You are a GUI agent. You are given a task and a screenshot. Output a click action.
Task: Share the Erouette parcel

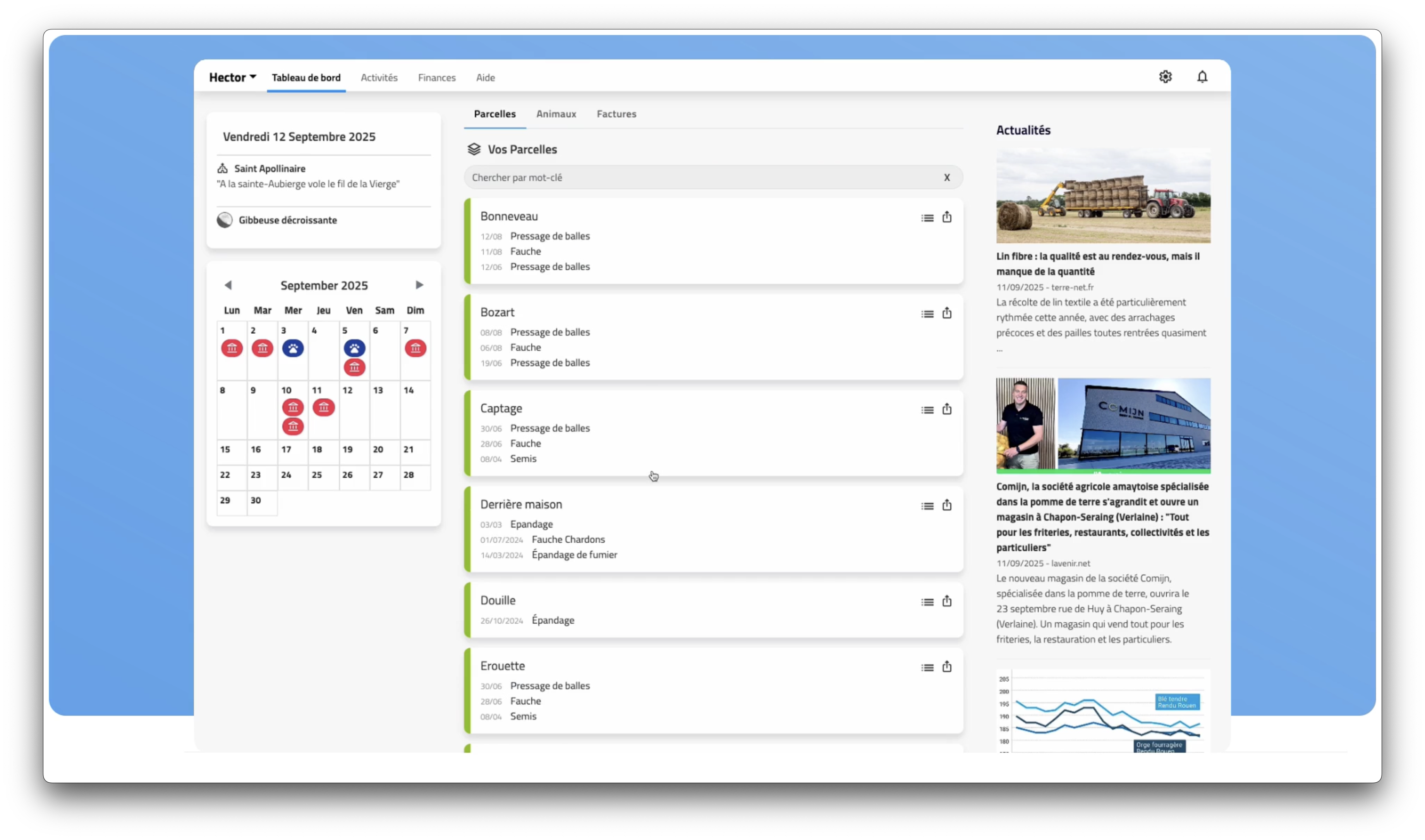tap(947, 667)
